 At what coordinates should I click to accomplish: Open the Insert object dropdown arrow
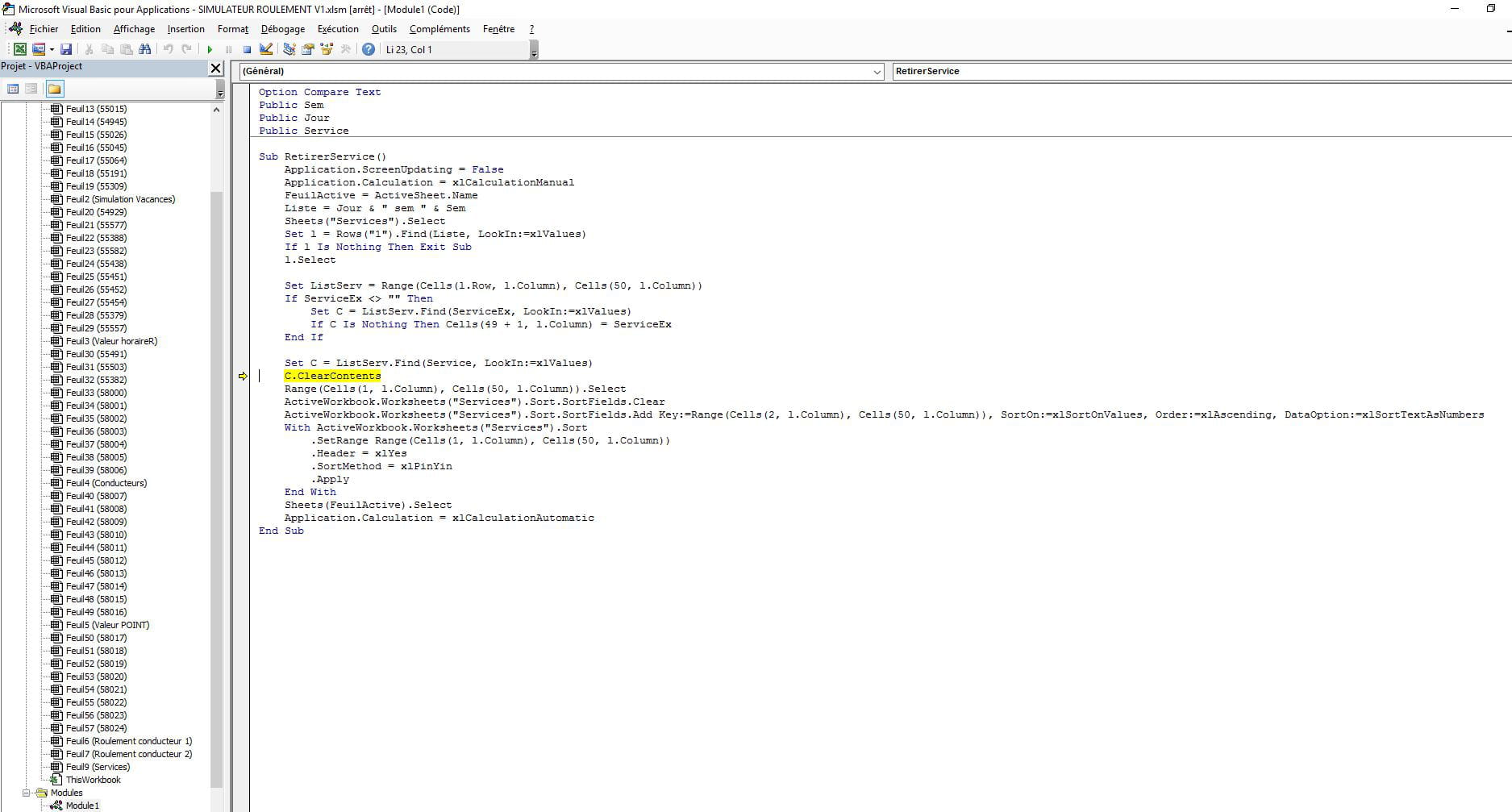pyautogui.click(x=52, y=49)
